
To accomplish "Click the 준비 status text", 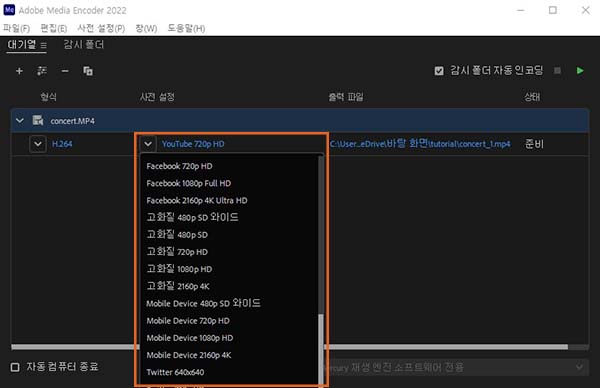I will tap(534, 144).
